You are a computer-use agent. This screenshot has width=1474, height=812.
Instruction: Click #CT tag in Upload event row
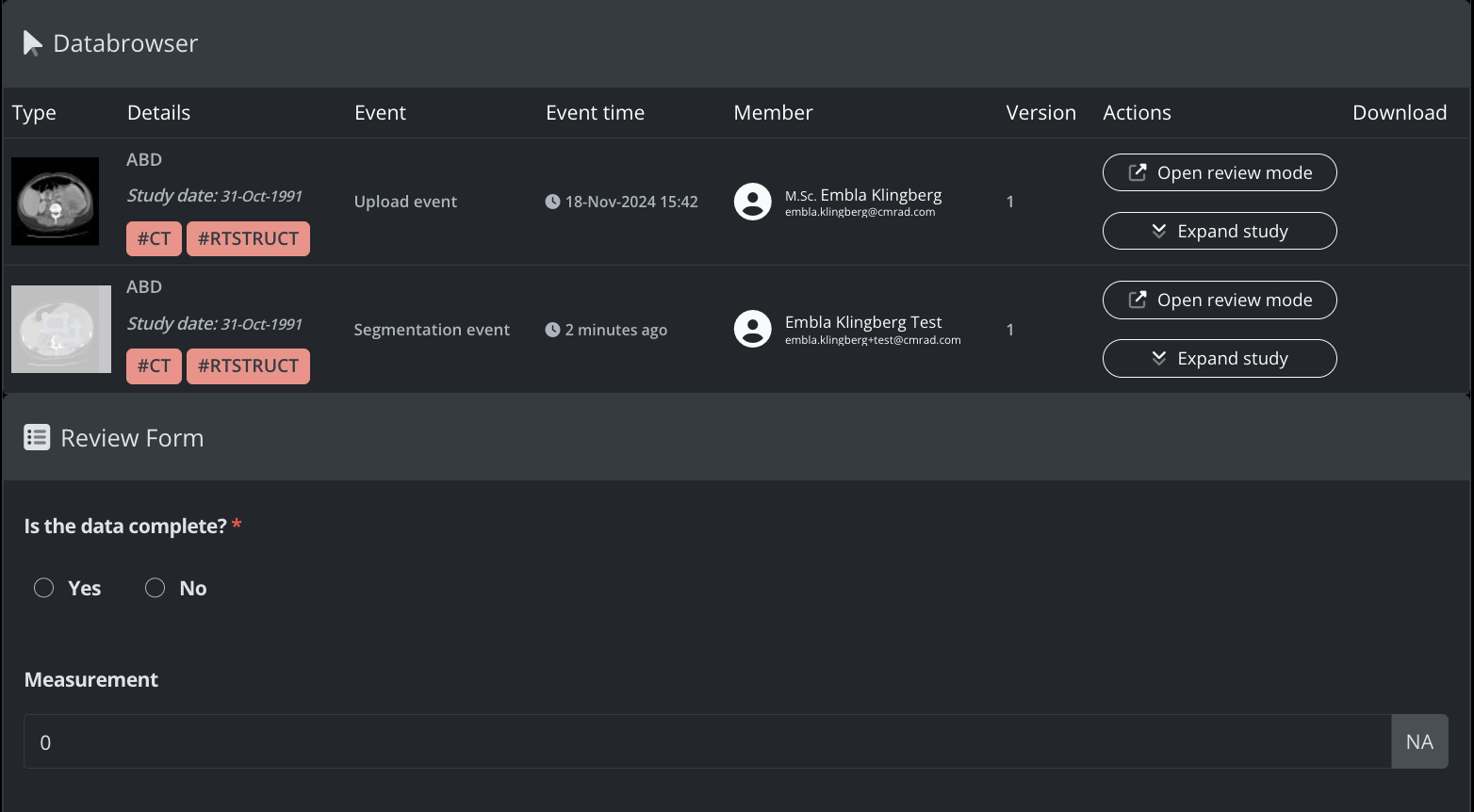(154, 238)
